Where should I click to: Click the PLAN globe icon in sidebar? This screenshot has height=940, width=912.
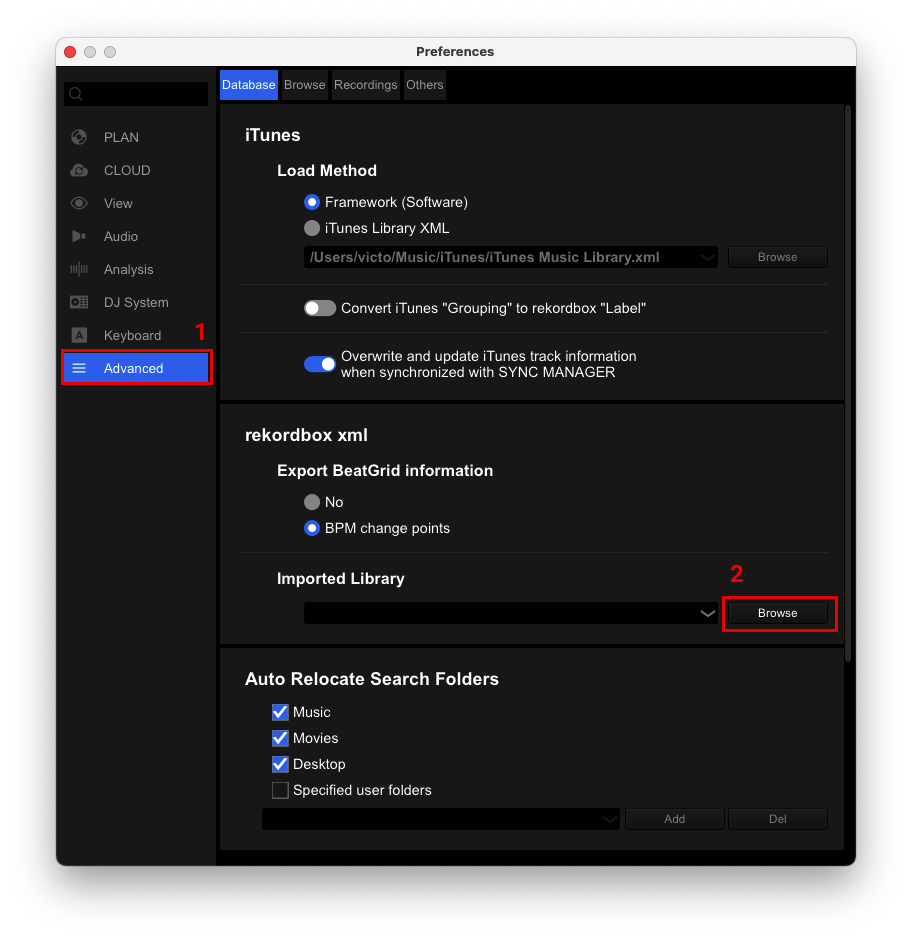coord(79,137)
